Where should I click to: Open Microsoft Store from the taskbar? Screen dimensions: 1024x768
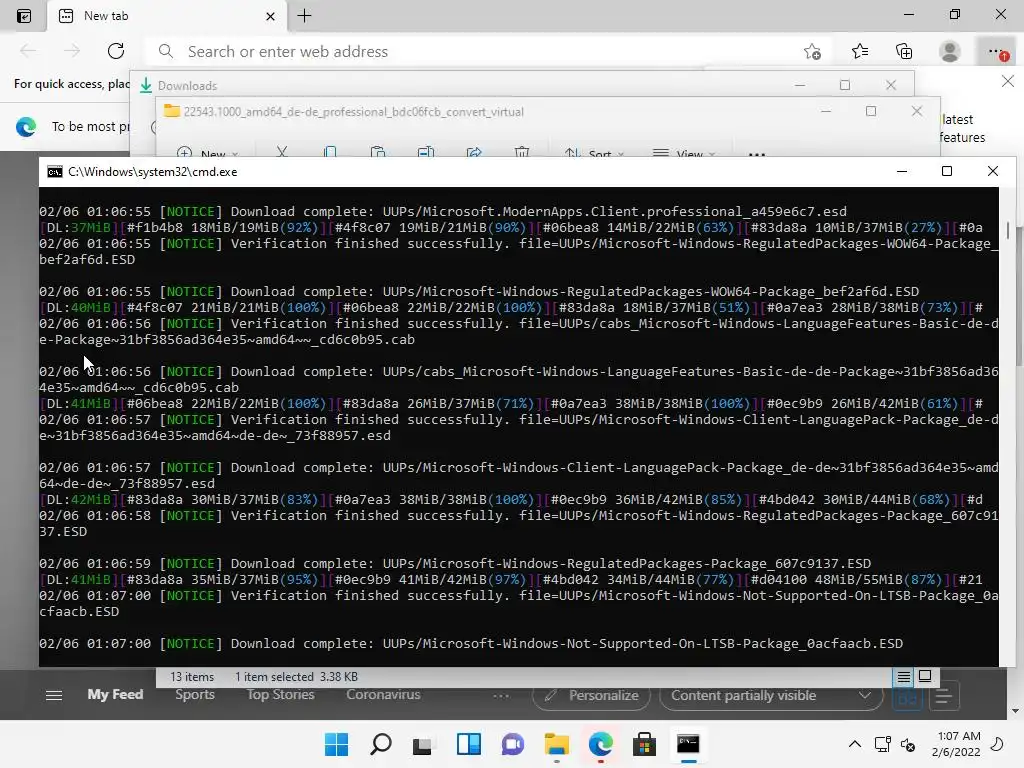coord(644,744)
